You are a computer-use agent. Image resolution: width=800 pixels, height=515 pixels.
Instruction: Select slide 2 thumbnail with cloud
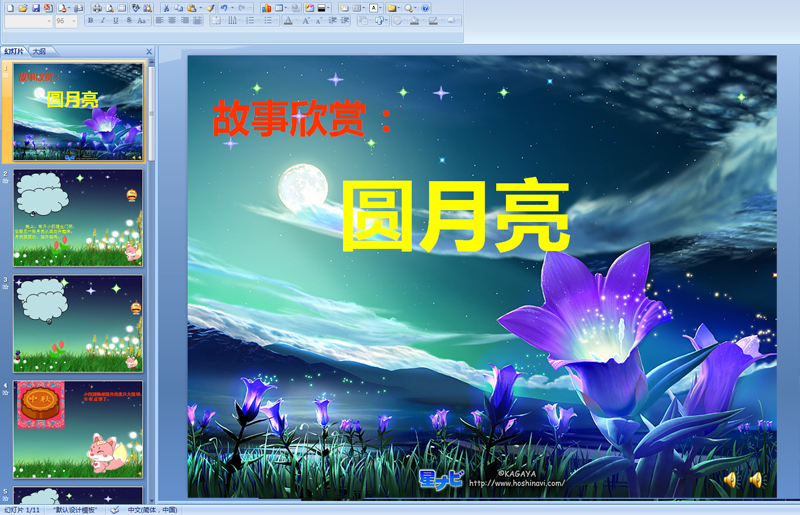click(x=78, y=218)
